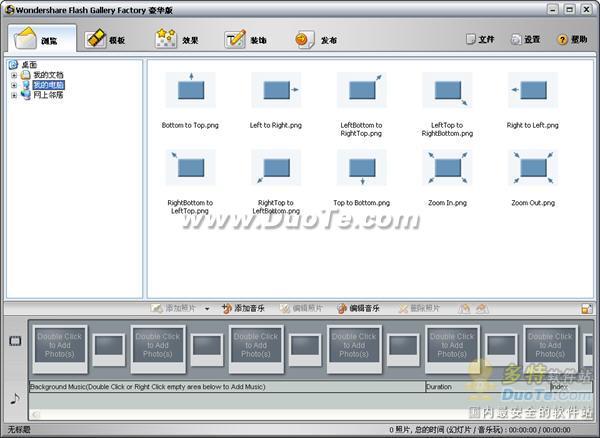Click the rotate right icon in the toolbar
This screenshot has width=600, height=438.
pyautogui.click(x=482, y=309)
